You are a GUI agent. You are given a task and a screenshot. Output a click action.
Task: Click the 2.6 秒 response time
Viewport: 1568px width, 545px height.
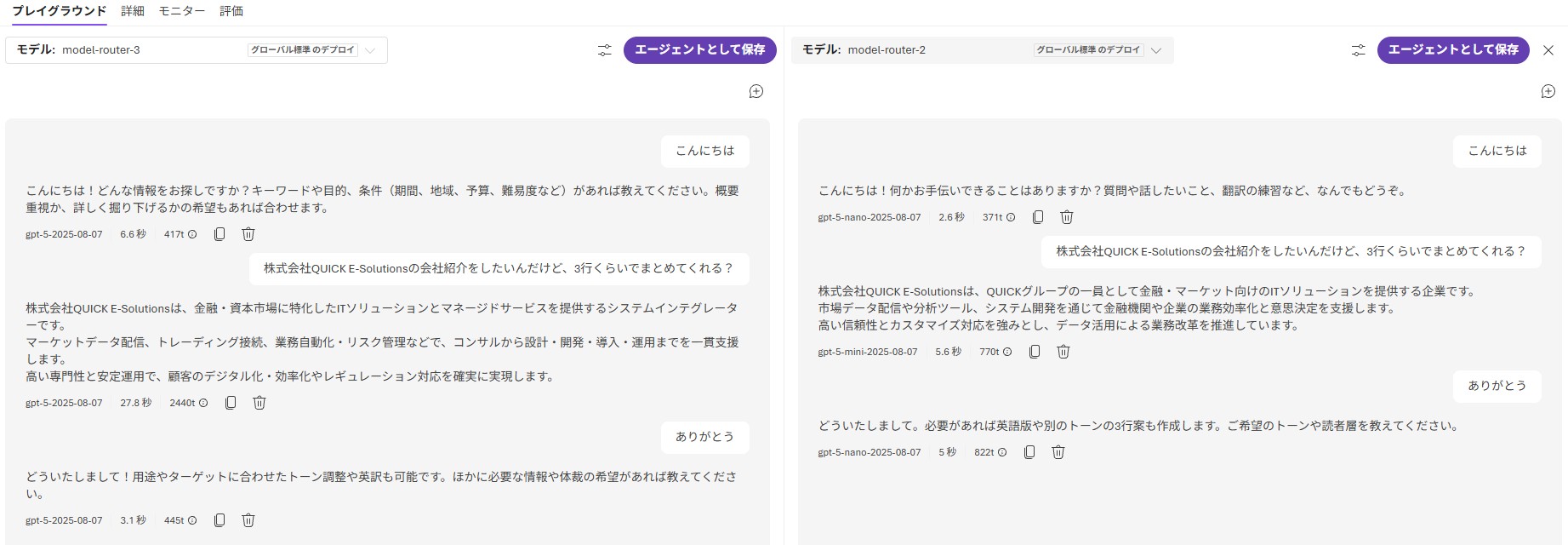pyautogui.click(x=951, y=217)
